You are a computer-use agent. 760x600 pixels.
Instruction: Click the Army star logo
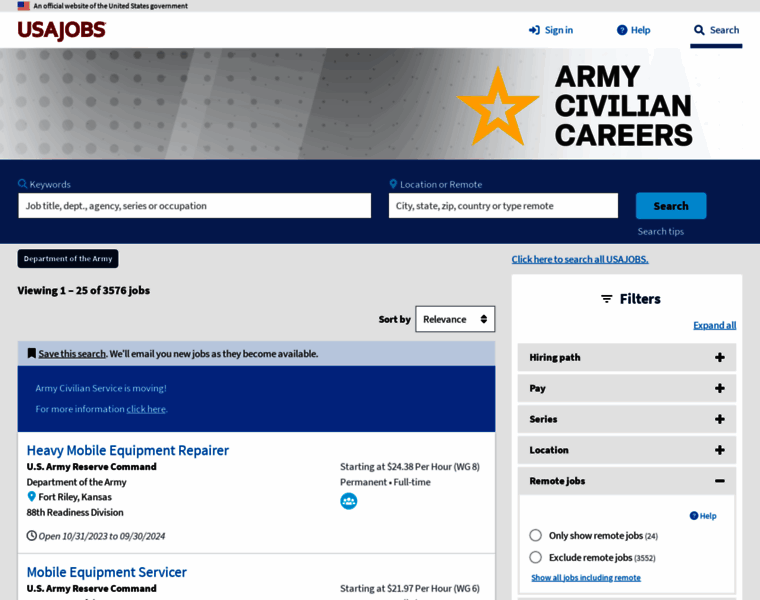click(x=497, y=107)
